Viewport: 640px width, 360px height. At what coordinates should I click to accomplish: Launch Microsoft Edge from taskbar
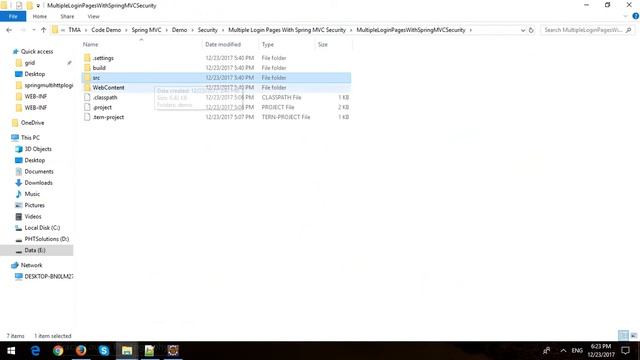(x=36, y=351)
